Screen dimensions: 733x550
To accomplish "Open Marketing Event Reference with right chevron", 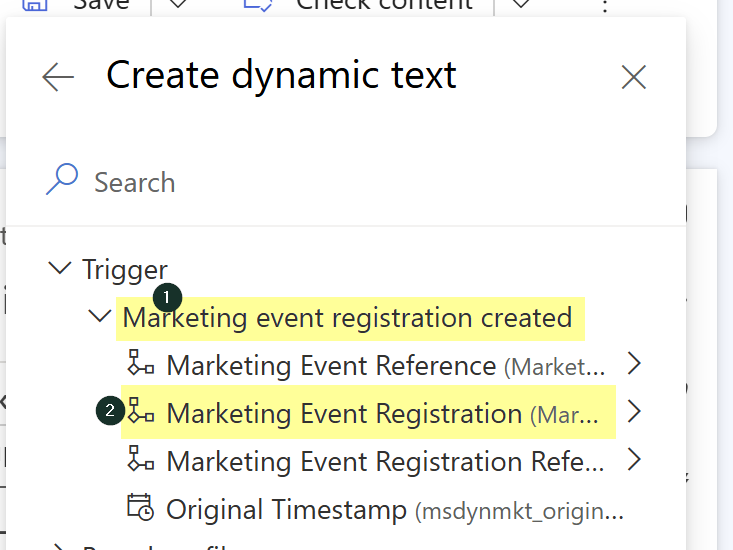I will [x=633, y=364].
